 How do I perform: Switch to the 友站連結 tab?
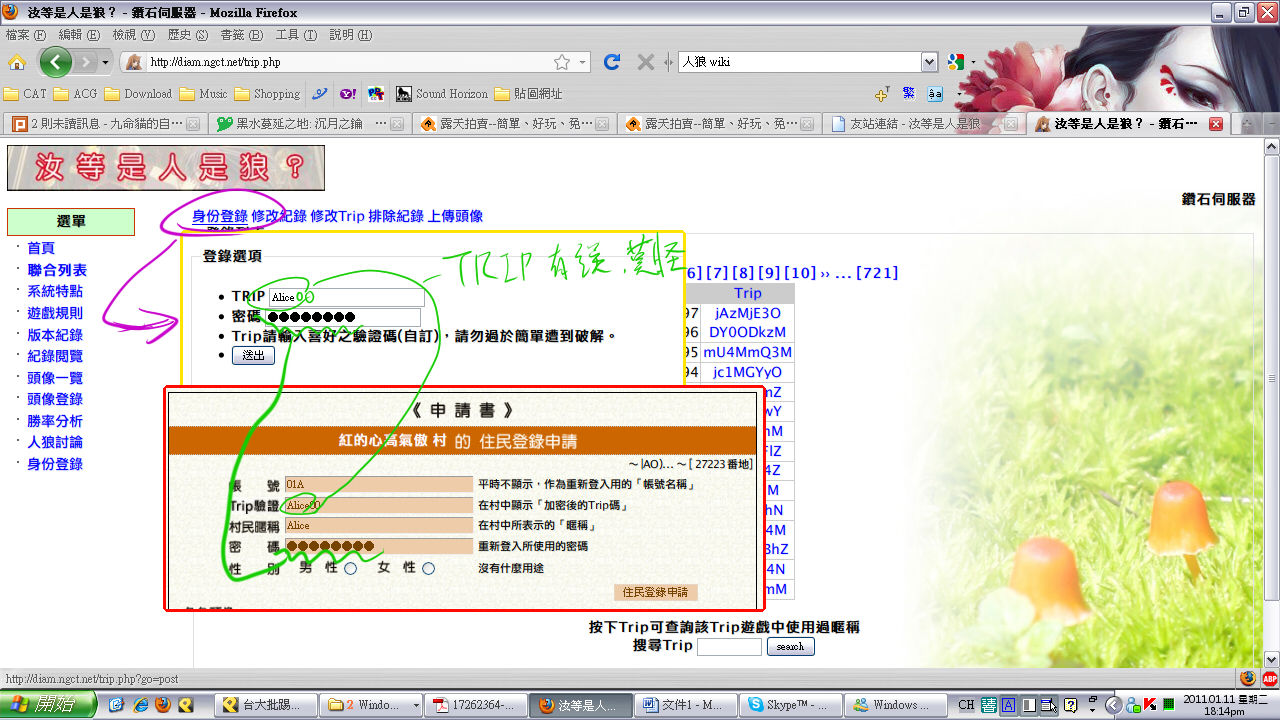point(914,124)
